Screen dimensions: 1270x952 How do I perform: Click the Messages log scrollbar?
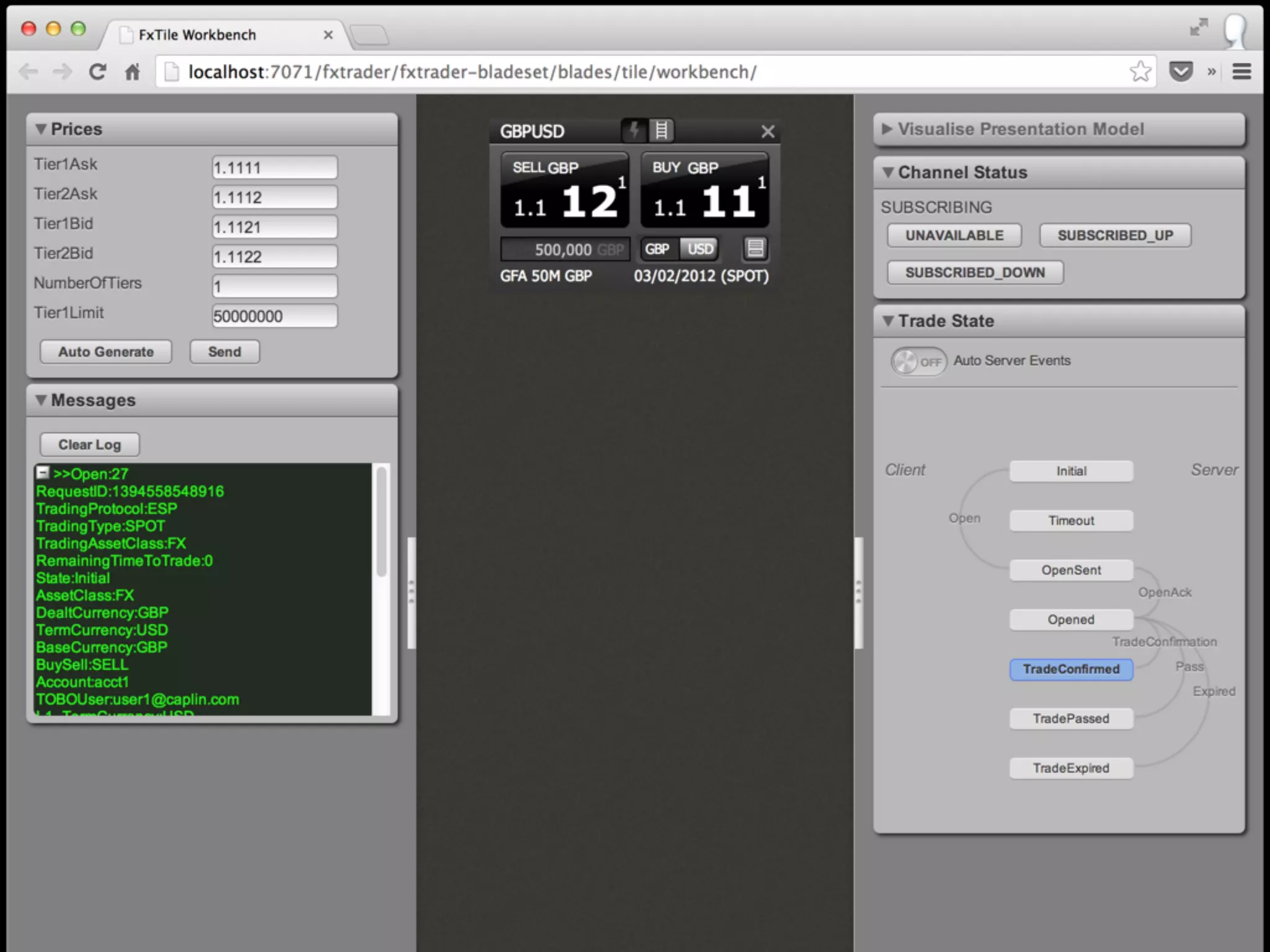[x=381, y=522]
